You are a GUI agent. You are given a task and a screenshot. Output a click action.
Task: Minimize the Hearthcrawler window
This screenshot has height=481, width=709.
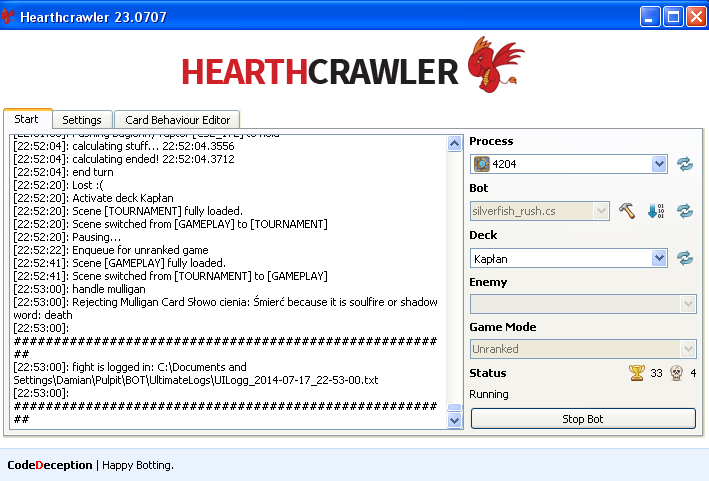pos(650,17)
